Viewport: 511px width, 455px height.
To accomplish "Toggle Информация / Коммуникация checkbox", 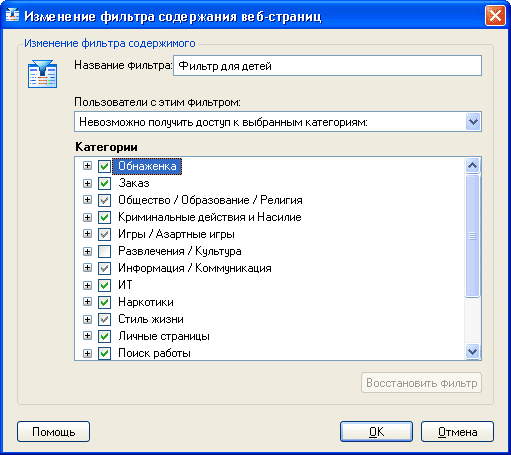I will click(x=104, y=268).
